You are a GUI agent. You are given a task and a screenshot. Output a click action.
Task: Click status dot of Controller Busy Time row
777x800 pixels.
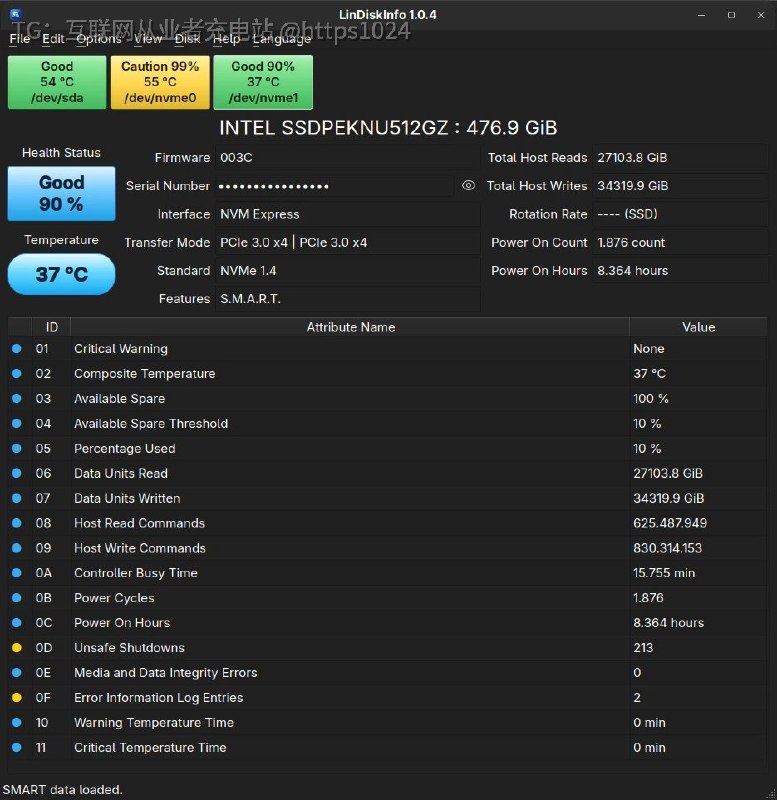point(17,573)
